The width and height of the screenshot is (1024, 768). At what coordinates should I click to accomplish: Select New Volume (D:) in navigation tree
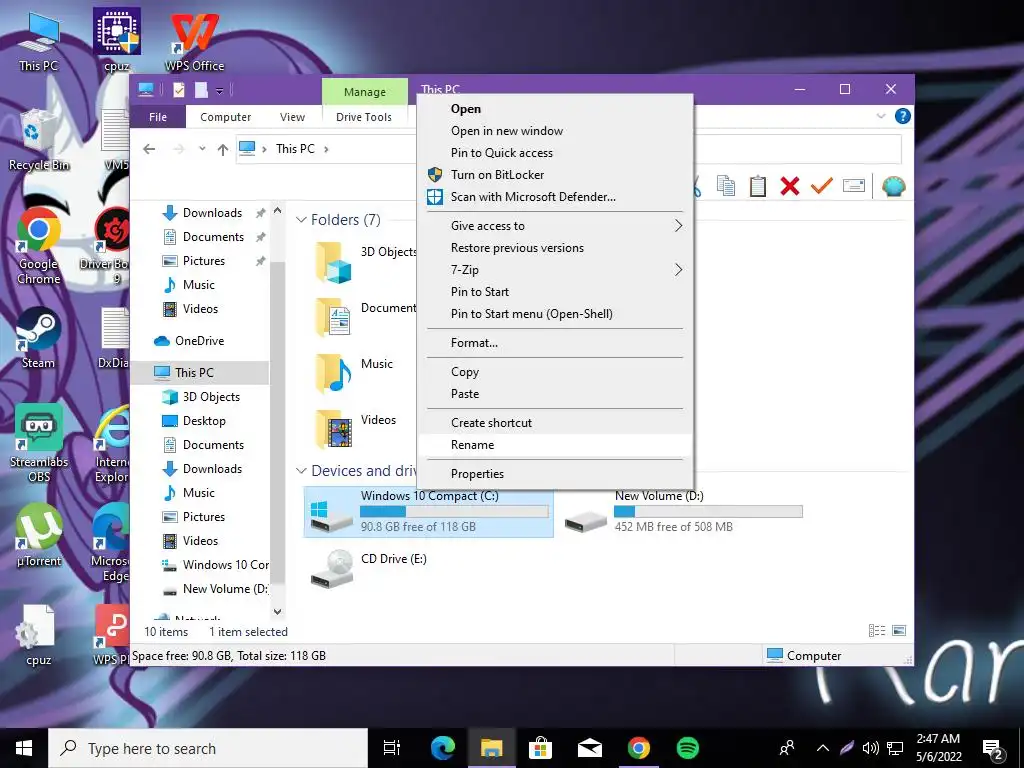[x=225, y=589]
